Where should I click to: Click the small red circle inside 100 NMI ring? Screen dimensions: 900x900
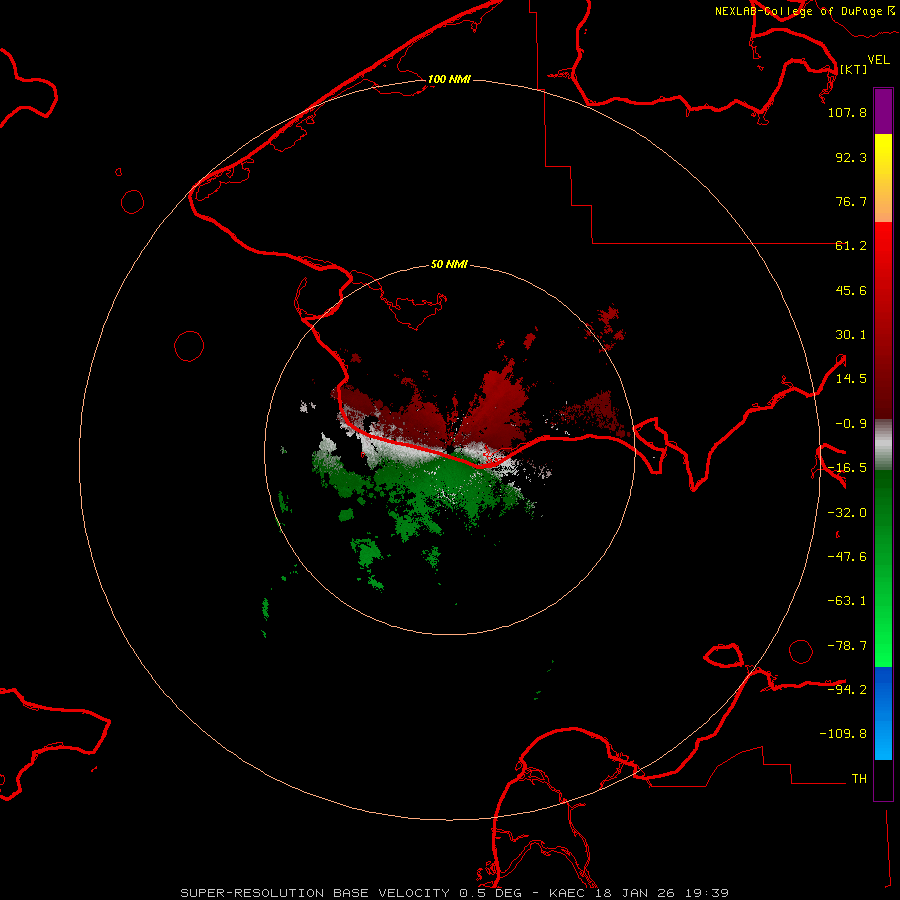[x=189, y=346]
